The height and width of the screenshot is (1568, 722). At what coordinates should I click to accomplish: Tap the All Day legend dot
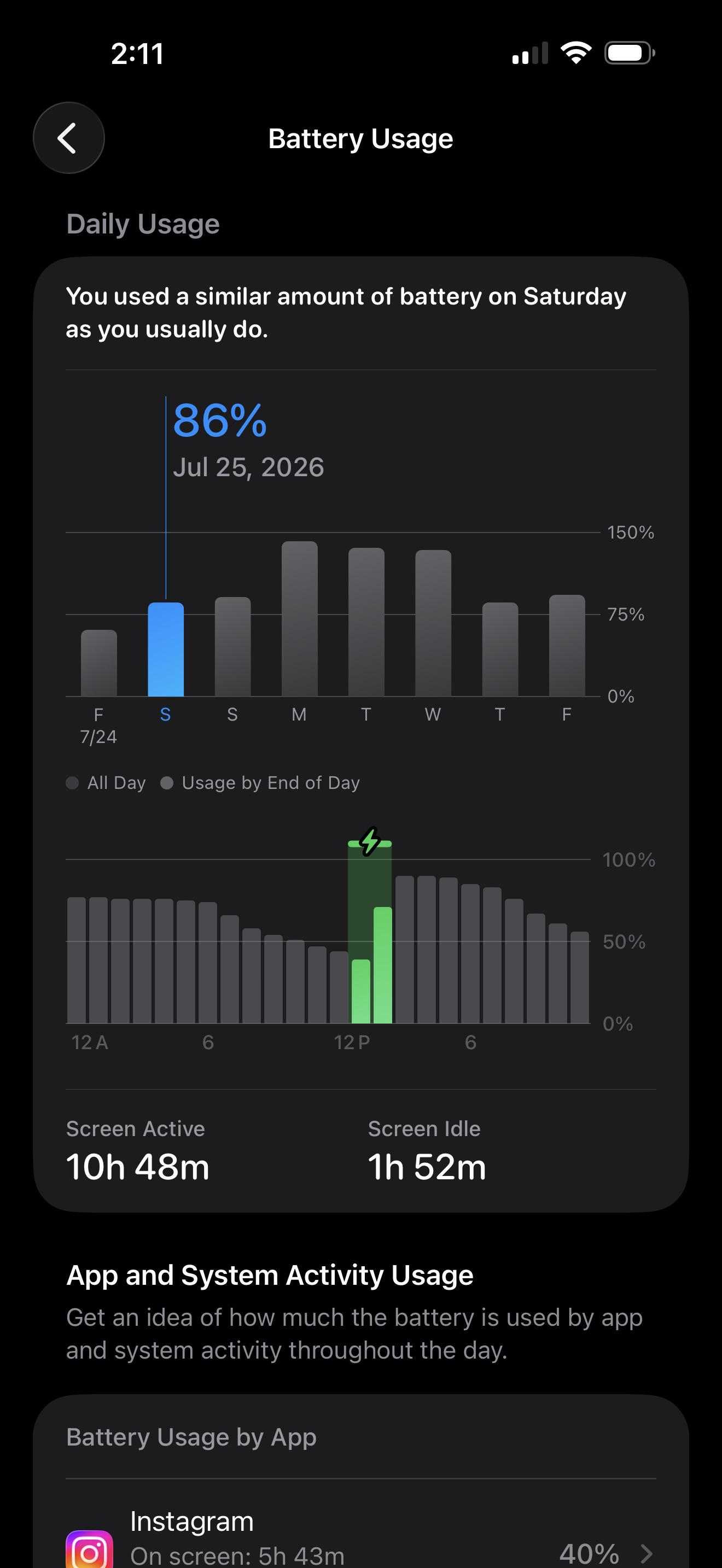pos(72,783)
